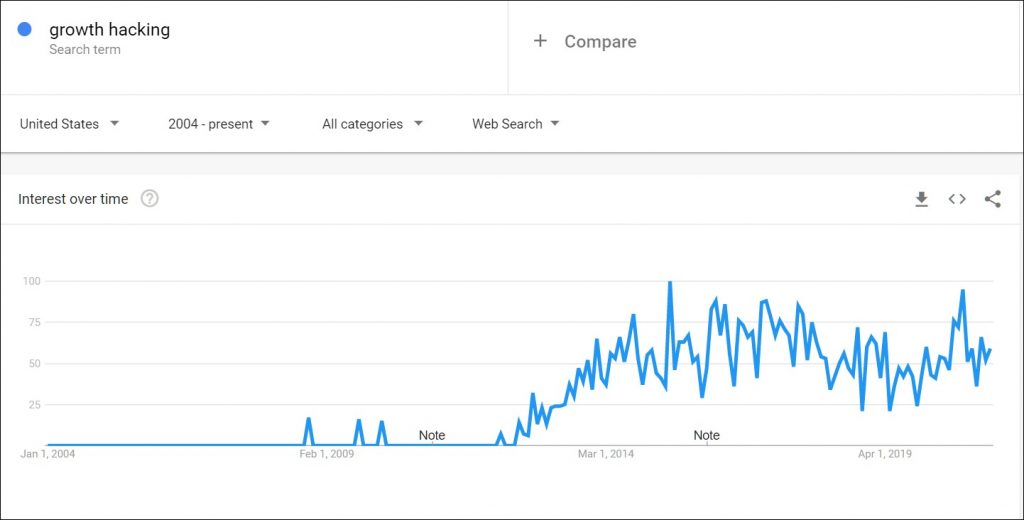Click the Interest over time heading
1024x520 pixels.
pyautogui.click(x=73, y=199)
